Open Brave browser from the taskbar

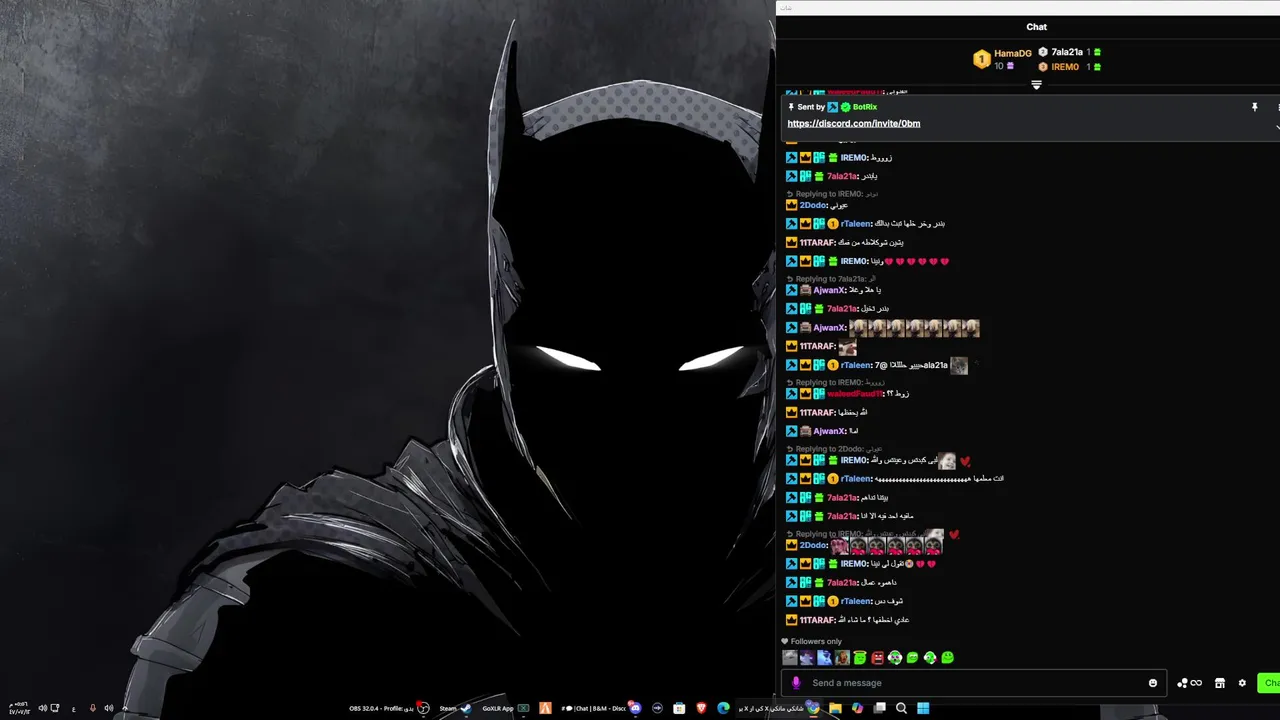pyautogui.click(x=701, y=708)
